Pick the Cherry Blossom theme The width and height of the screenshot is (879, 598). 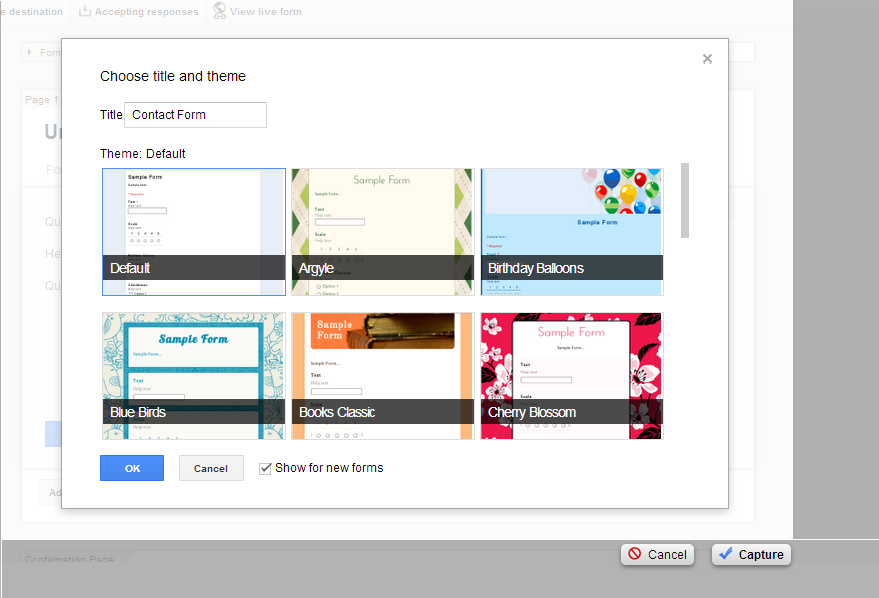(x=571, y=375)
